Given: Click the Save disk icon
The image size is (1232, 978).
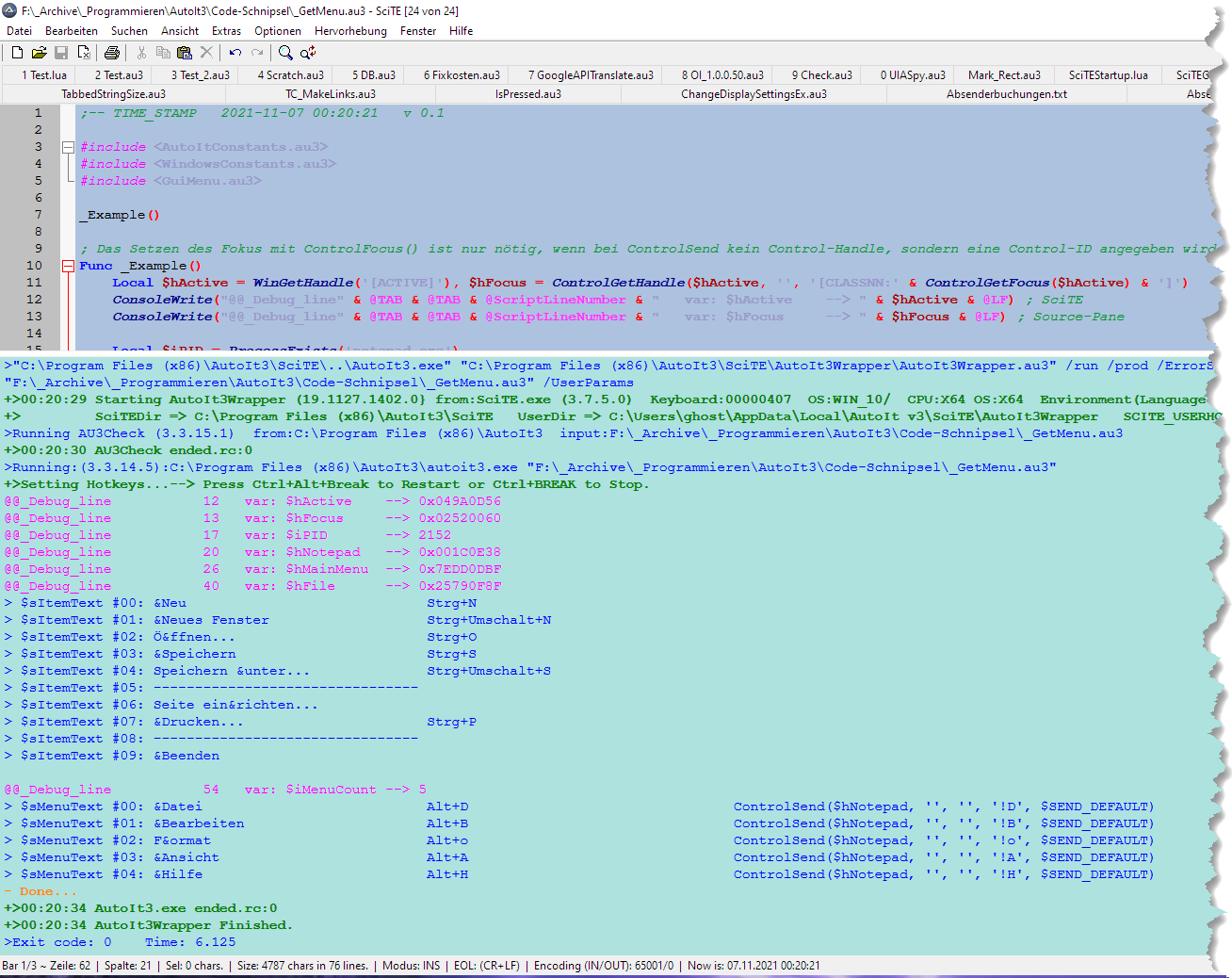Looking at the screenshot, I should pos(61,53).
